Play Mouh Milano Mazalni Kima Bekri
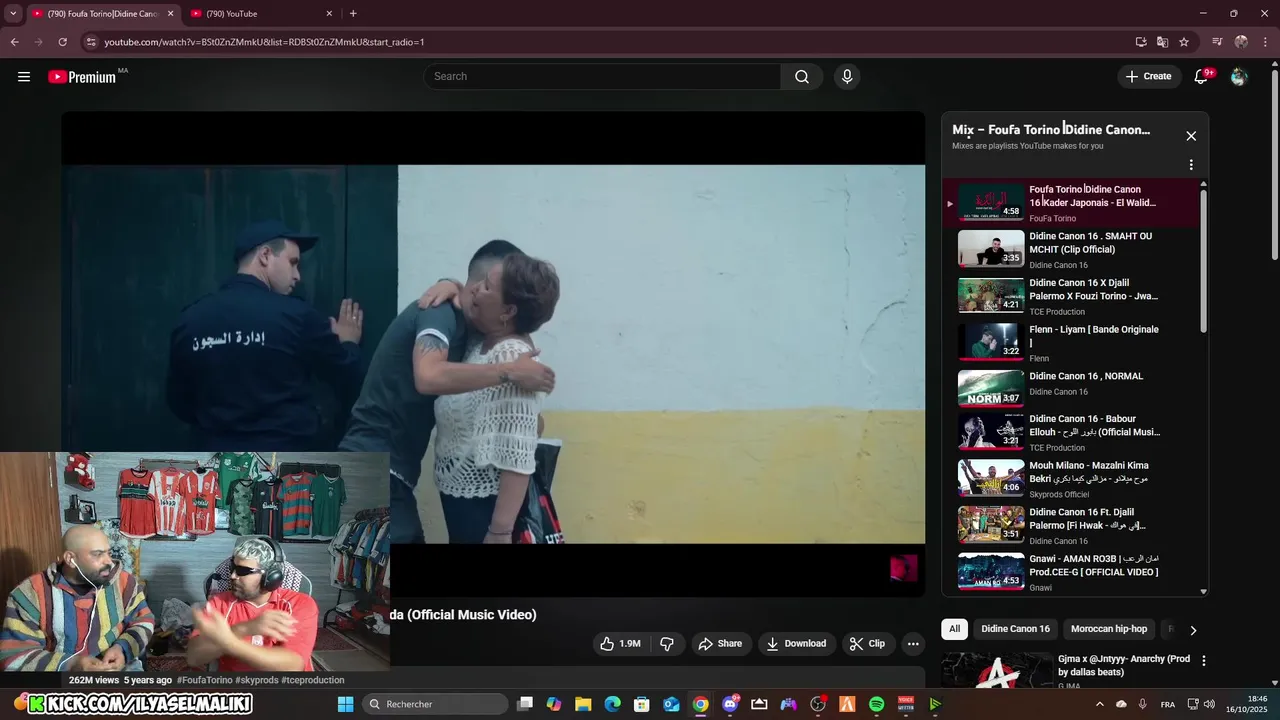Screen dimensions: 1280x720 (x=1068, y=479)
